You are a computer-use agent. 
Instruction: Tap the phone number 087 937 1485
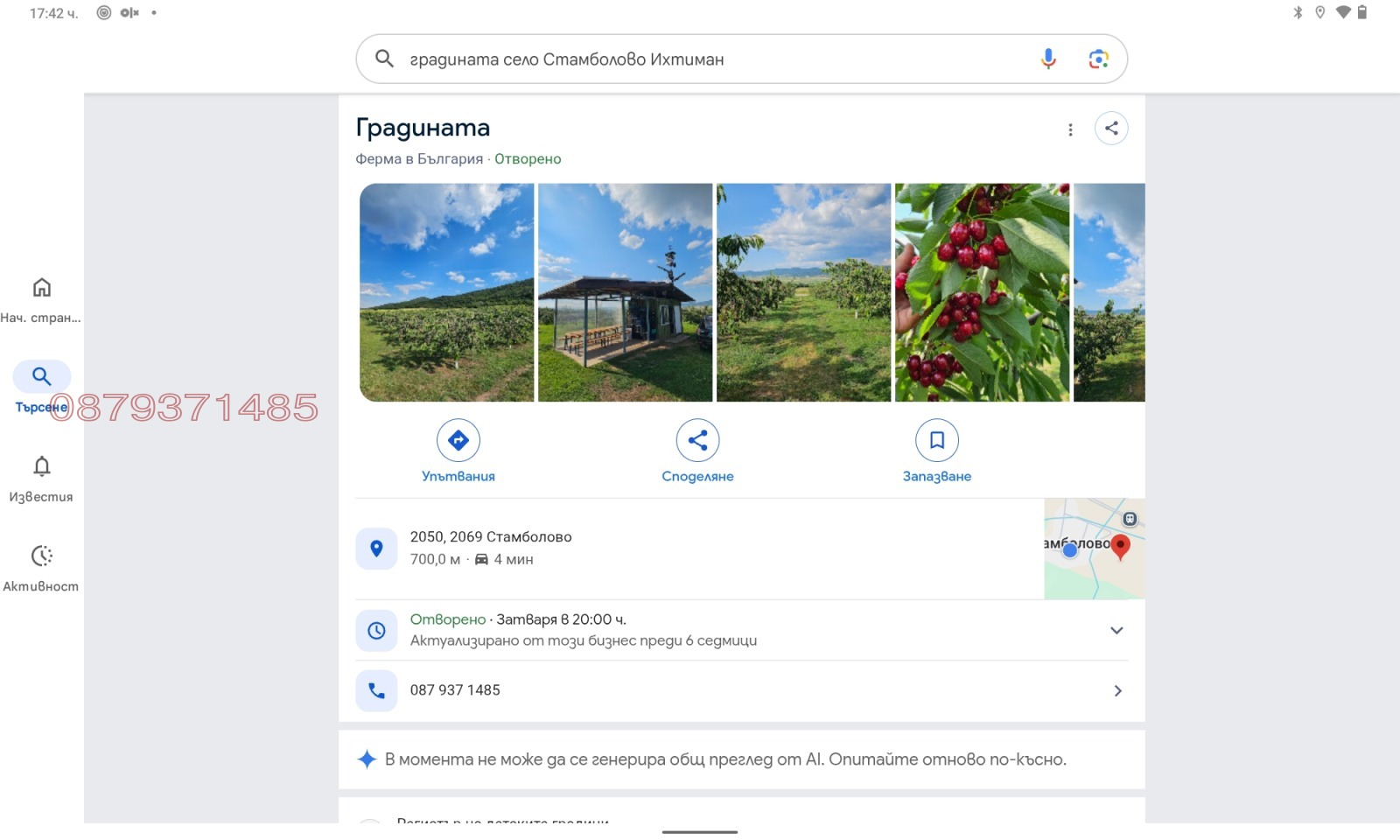(455, 689)
